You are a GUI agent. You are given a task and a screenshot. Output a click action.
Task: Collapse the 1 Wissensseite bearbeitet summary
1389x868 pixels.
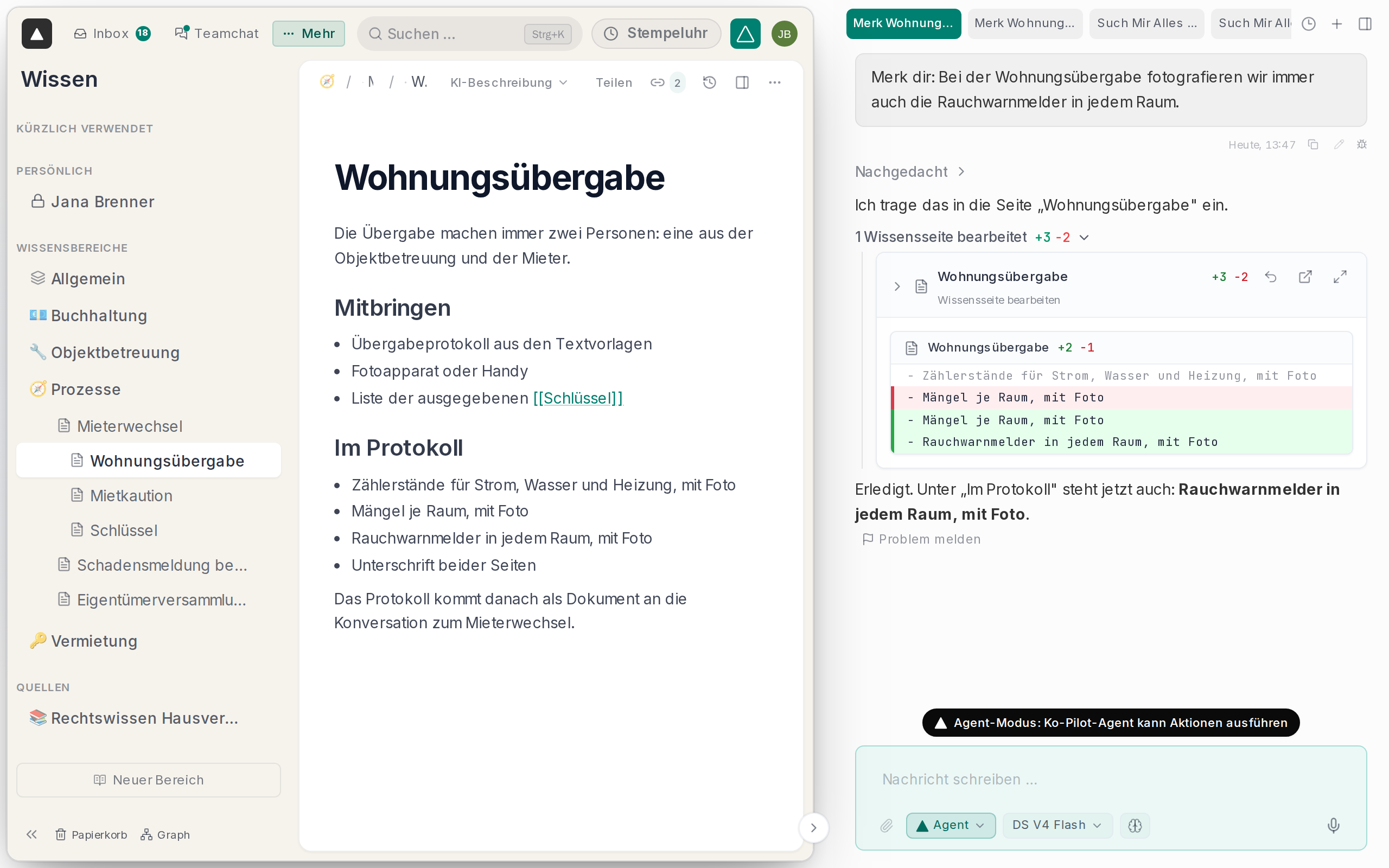972,237
